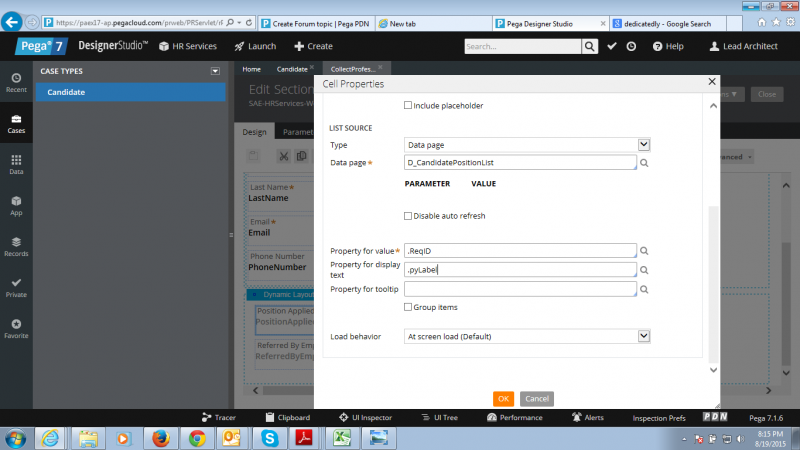
Task: Click OK to confirm Cell Properties
Action: pos(503,398)
